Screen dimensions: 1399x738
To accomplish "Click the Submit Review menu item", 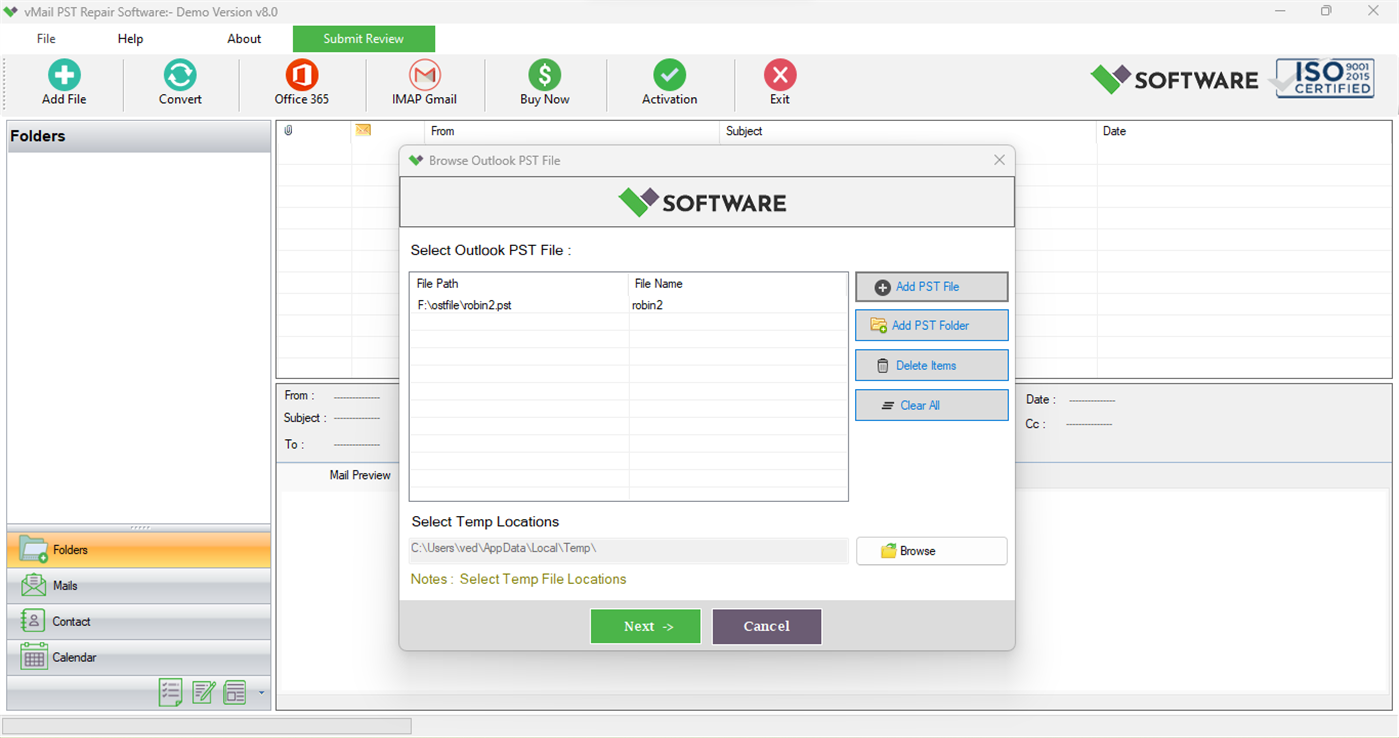I will pos(363,38).
